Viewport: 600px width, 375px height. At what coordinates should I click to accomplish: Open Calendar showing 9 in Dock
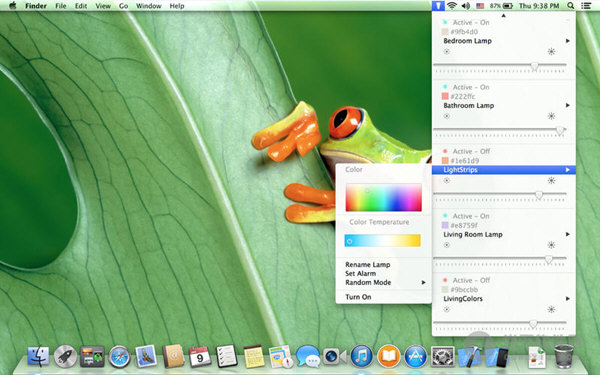pos(200,357)
